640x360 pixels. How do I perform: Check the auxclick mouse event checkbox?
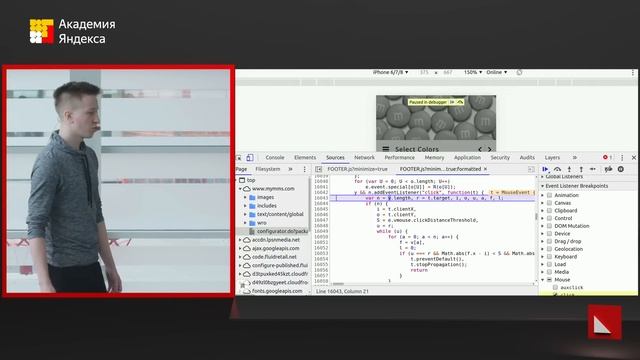[x=555, y=287]
